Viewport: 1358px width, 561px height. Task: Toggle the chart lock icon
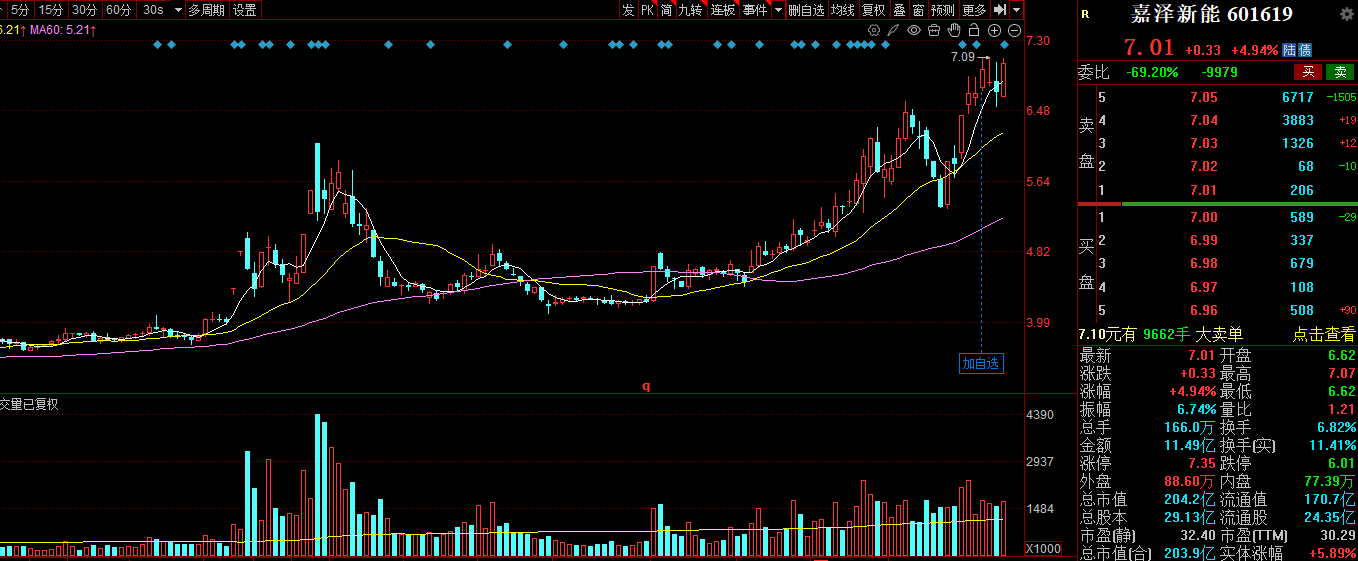coord(973,31)
